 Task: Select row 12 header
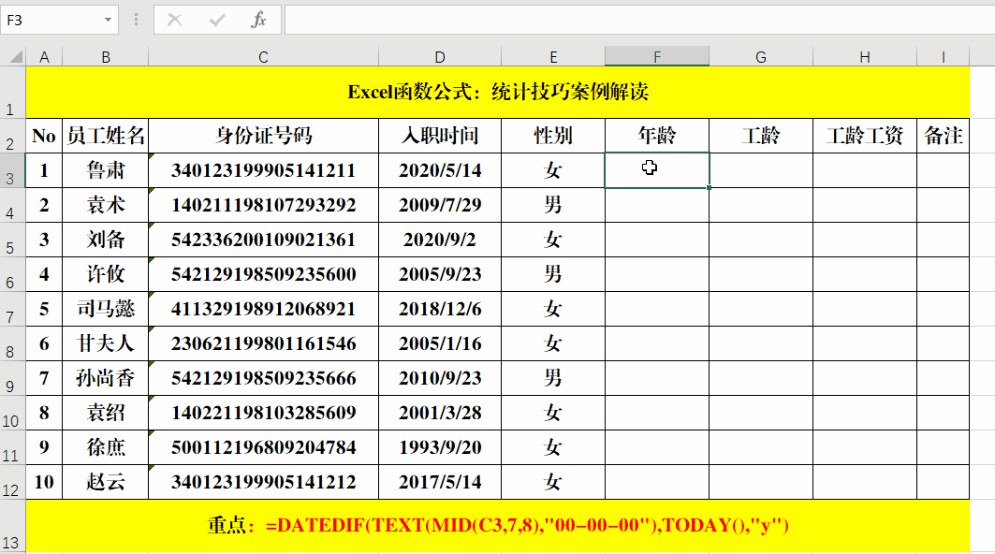click(12, 482)
